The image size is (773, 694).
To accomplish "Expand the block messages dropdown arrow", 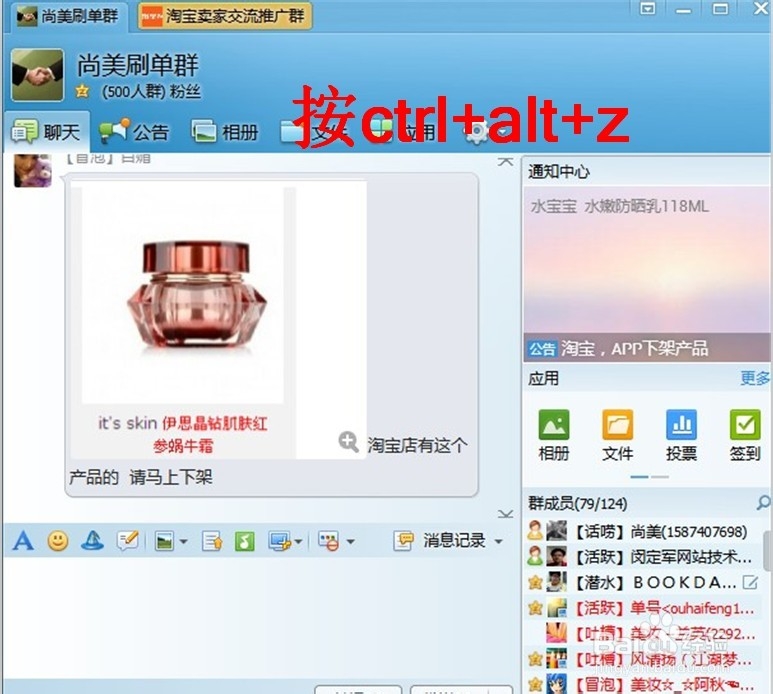I will 351,541.
